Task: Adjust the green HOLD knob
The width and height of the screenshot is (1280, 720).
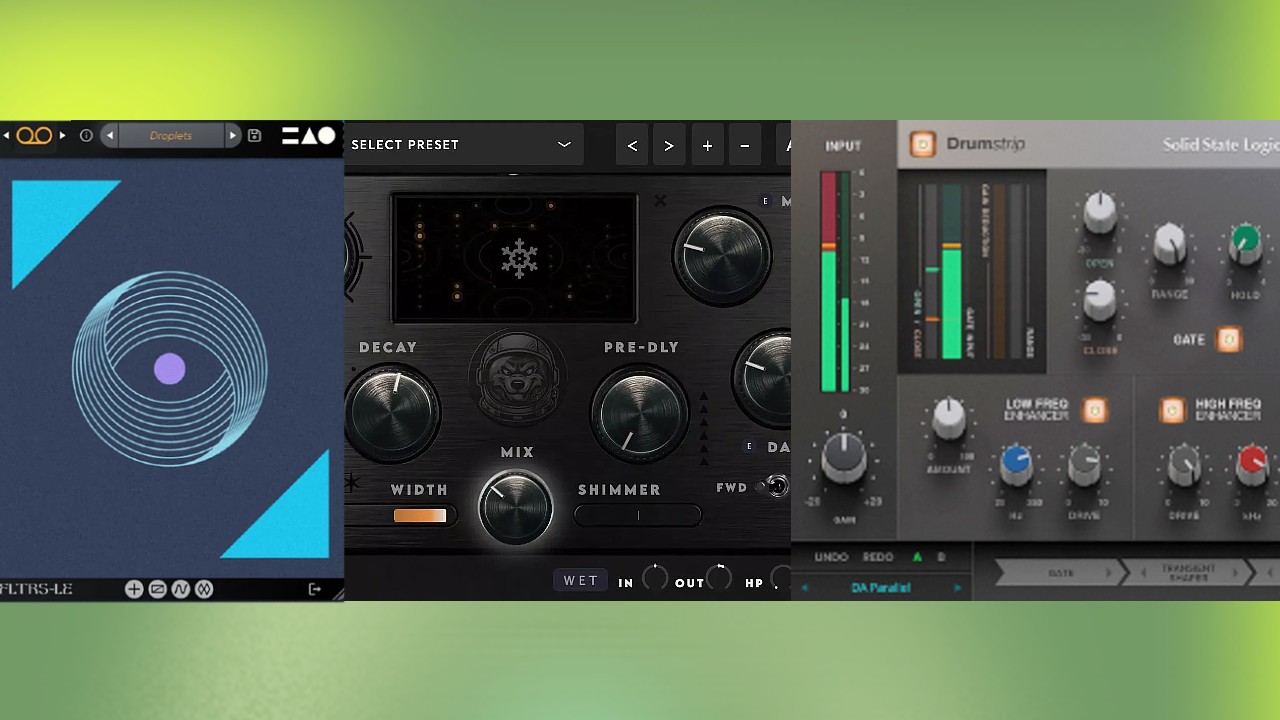Action: [1245, 243]
